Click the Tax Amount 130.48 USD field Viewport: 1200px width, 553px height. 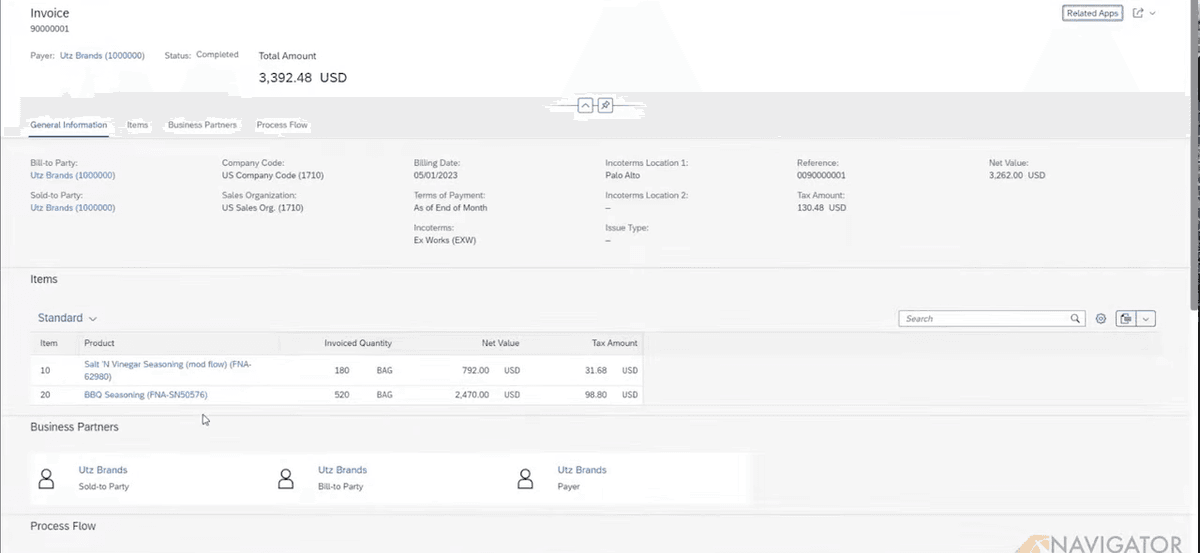click(822, 208)
